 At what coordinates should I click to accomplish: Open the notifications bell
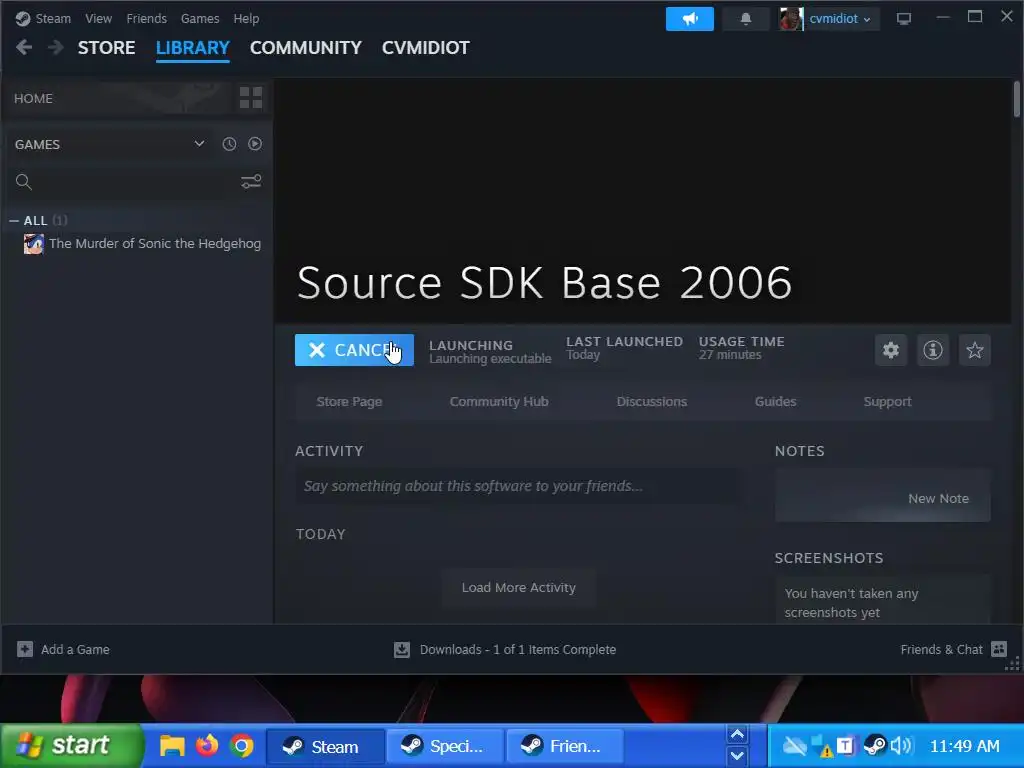pos(745,19)
